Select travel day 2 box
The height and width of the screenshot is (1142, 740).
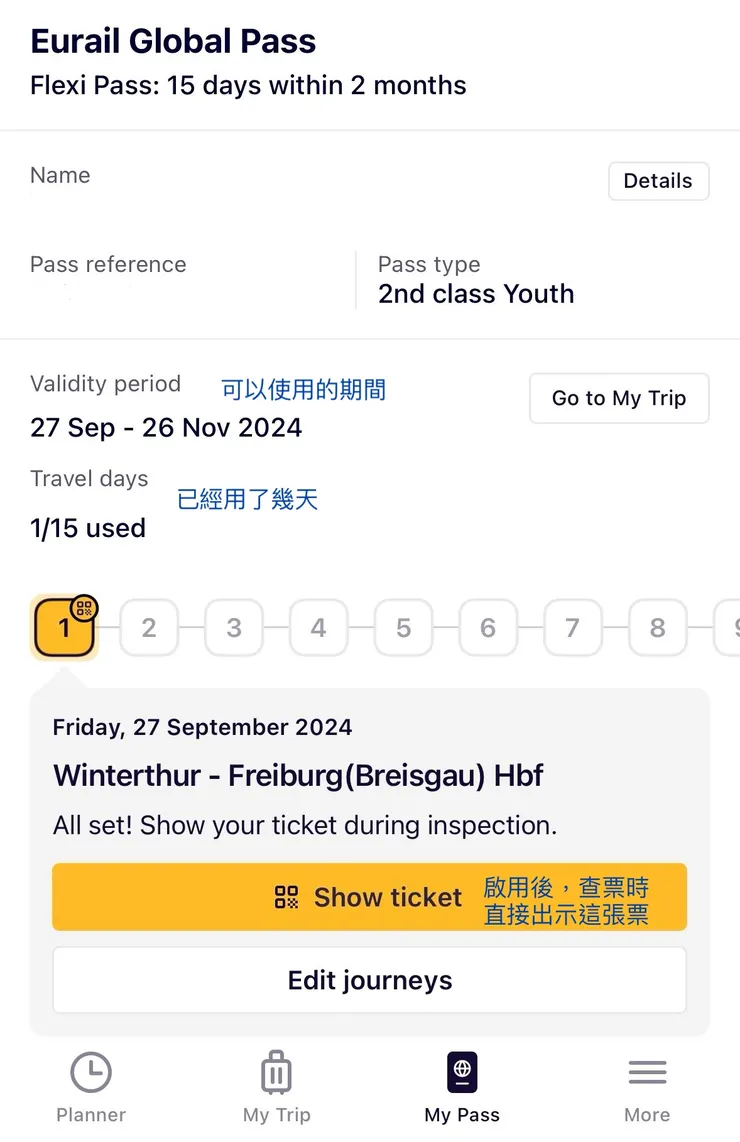point(149,628)
